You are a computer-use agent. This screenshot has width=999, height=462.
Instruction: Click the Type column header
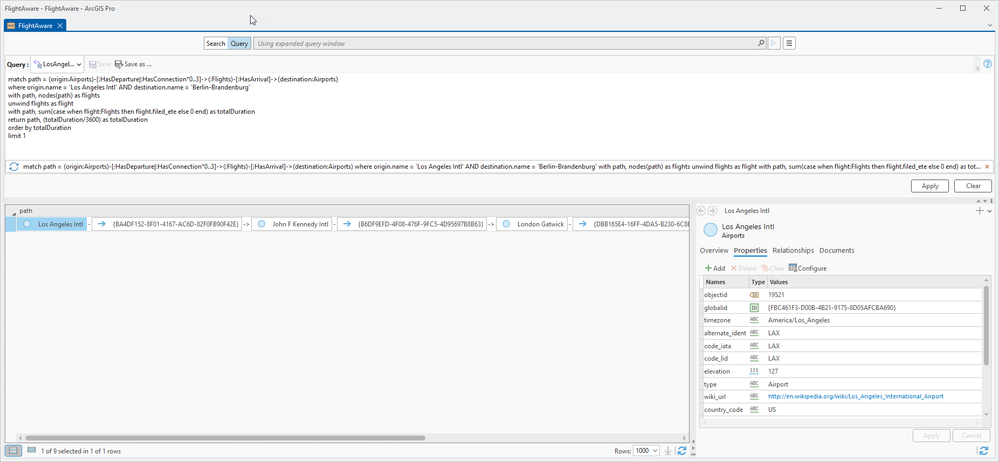click(x=758, y=282)
